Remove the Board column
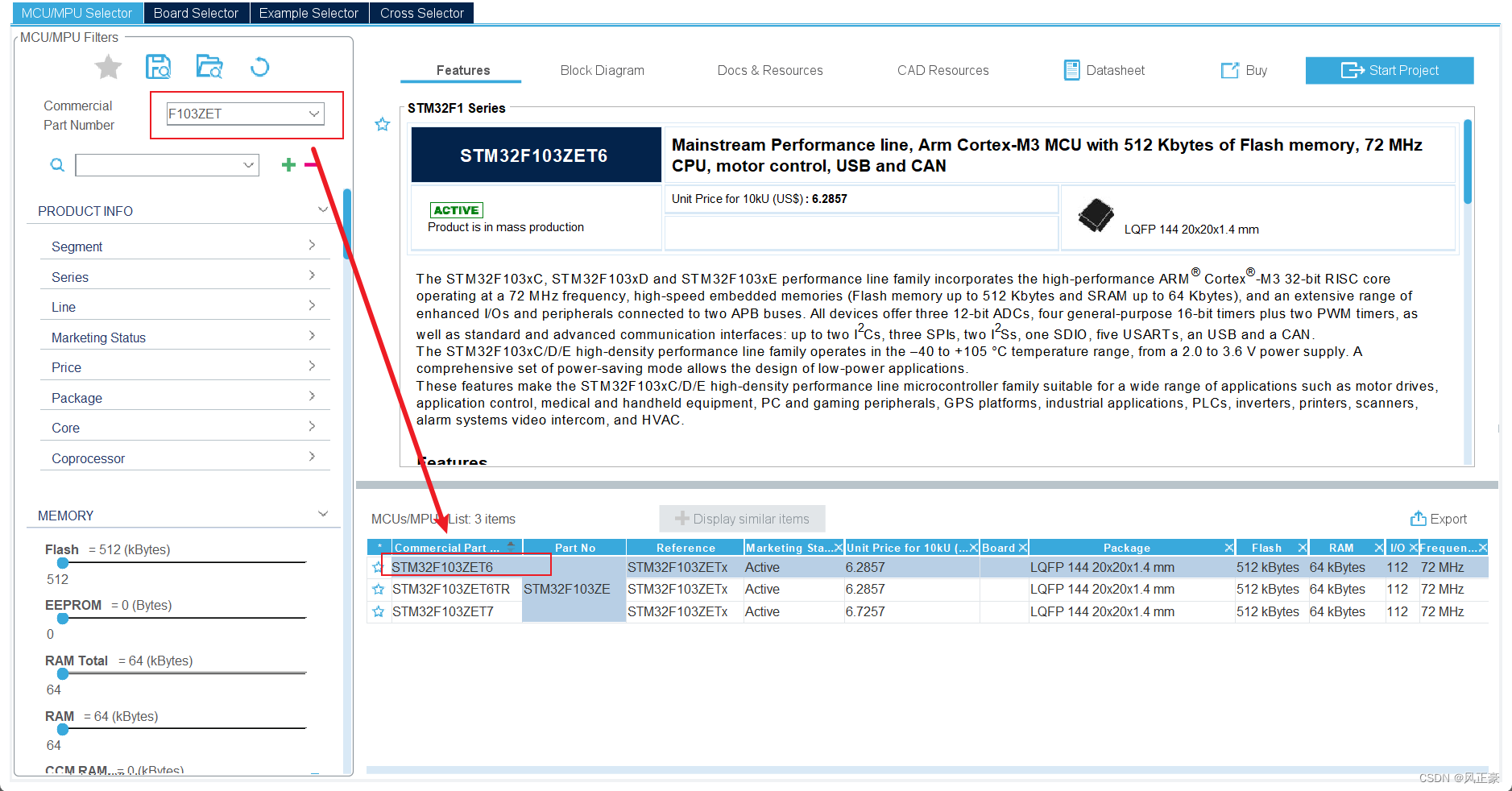Viewport: 1512px width, 791px height. pyautogui.click(x=1023, y=548)
